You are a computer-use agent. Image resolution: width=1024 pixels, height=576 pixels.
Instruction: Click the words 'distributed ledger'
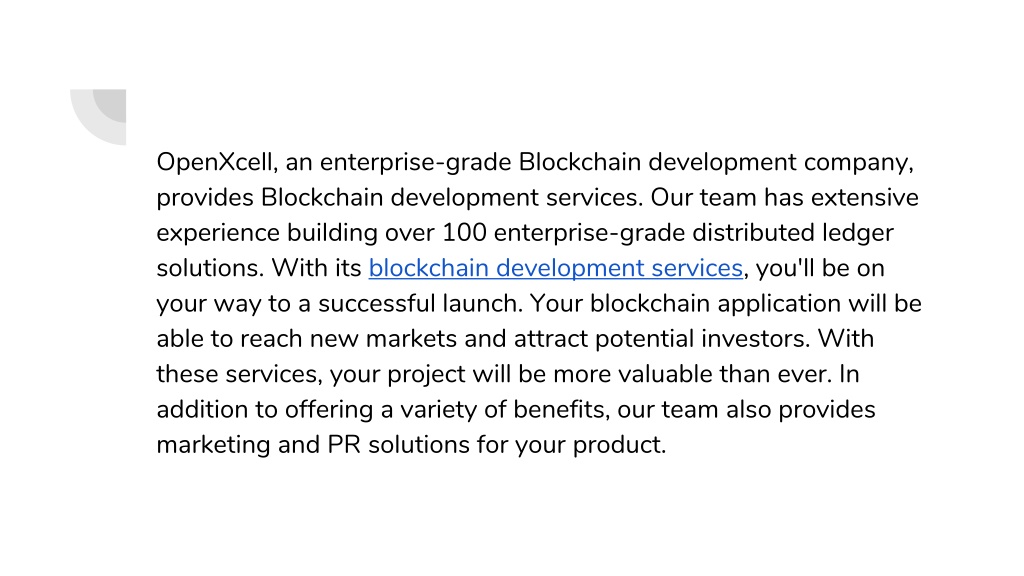click(793, 233)
